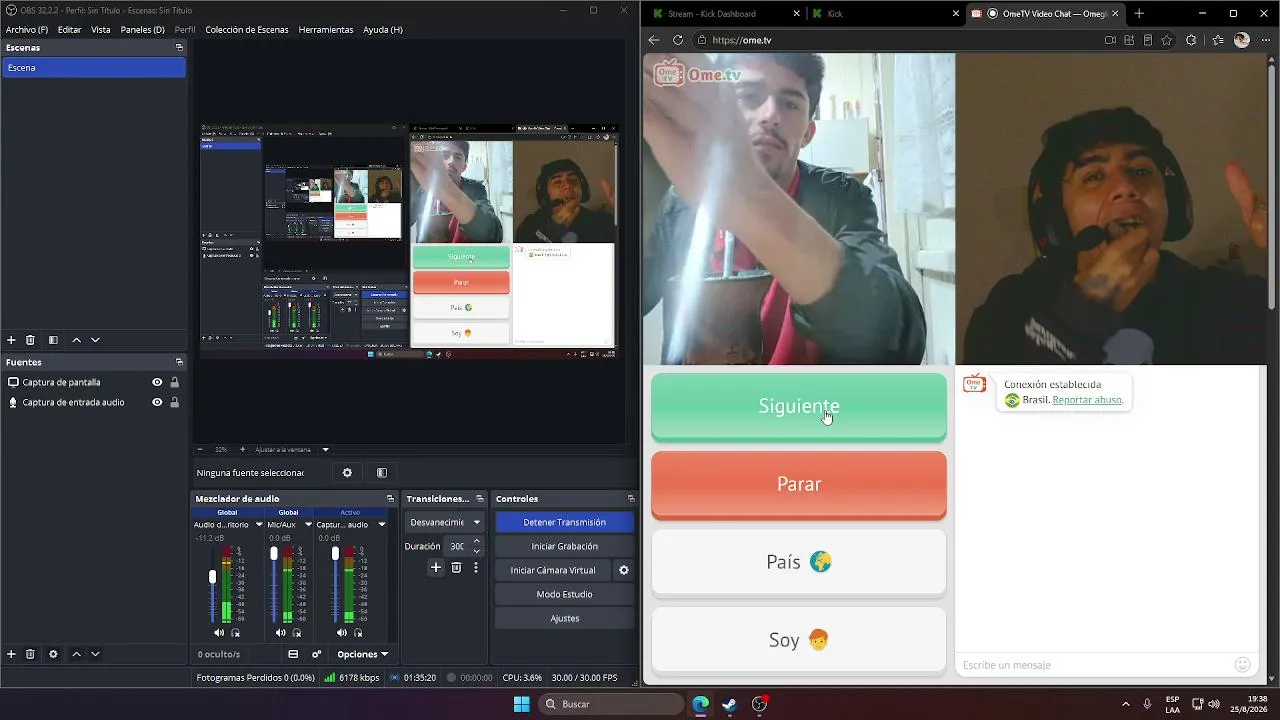Reload the ome.tv page
This screenshot has height=720, width=1280.
click(678, 40)
